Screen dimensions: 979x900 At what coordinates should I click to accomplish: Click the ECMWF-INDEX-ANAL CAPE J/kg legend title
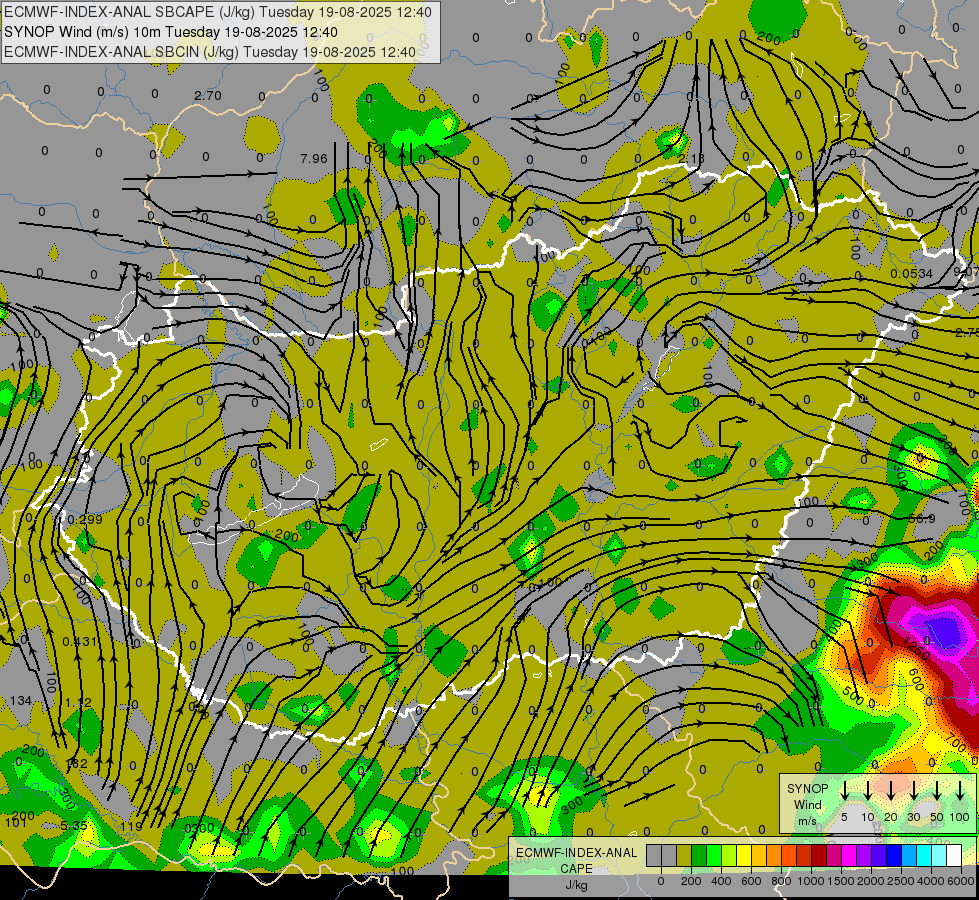tap(576, 869)
